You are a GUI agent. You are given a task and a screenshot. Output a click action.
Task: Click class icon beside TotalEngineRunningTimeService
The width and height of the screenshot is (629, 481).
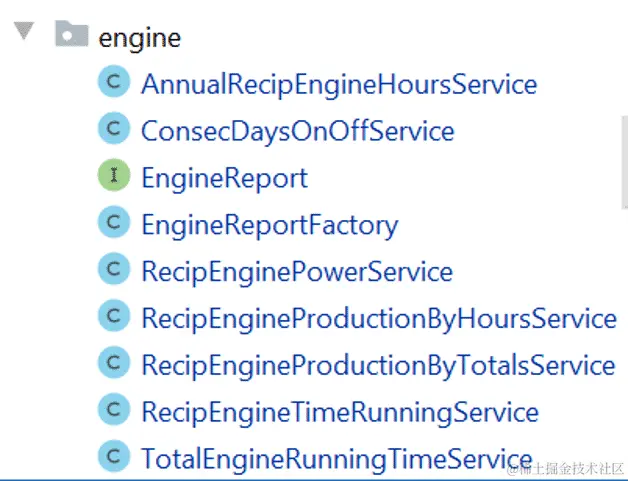pyautogui.click(x=114, y=456)
